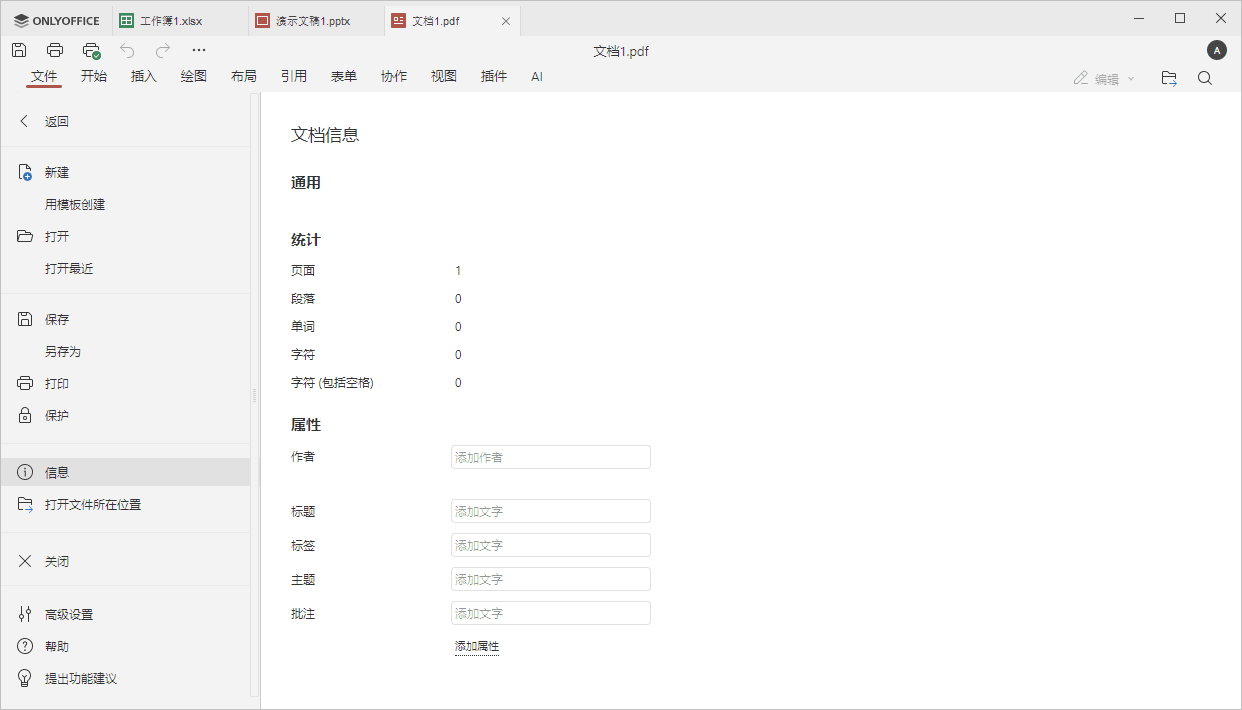Click the folder icon near search
1242x710 pixels.
(x=1169, y=77)
